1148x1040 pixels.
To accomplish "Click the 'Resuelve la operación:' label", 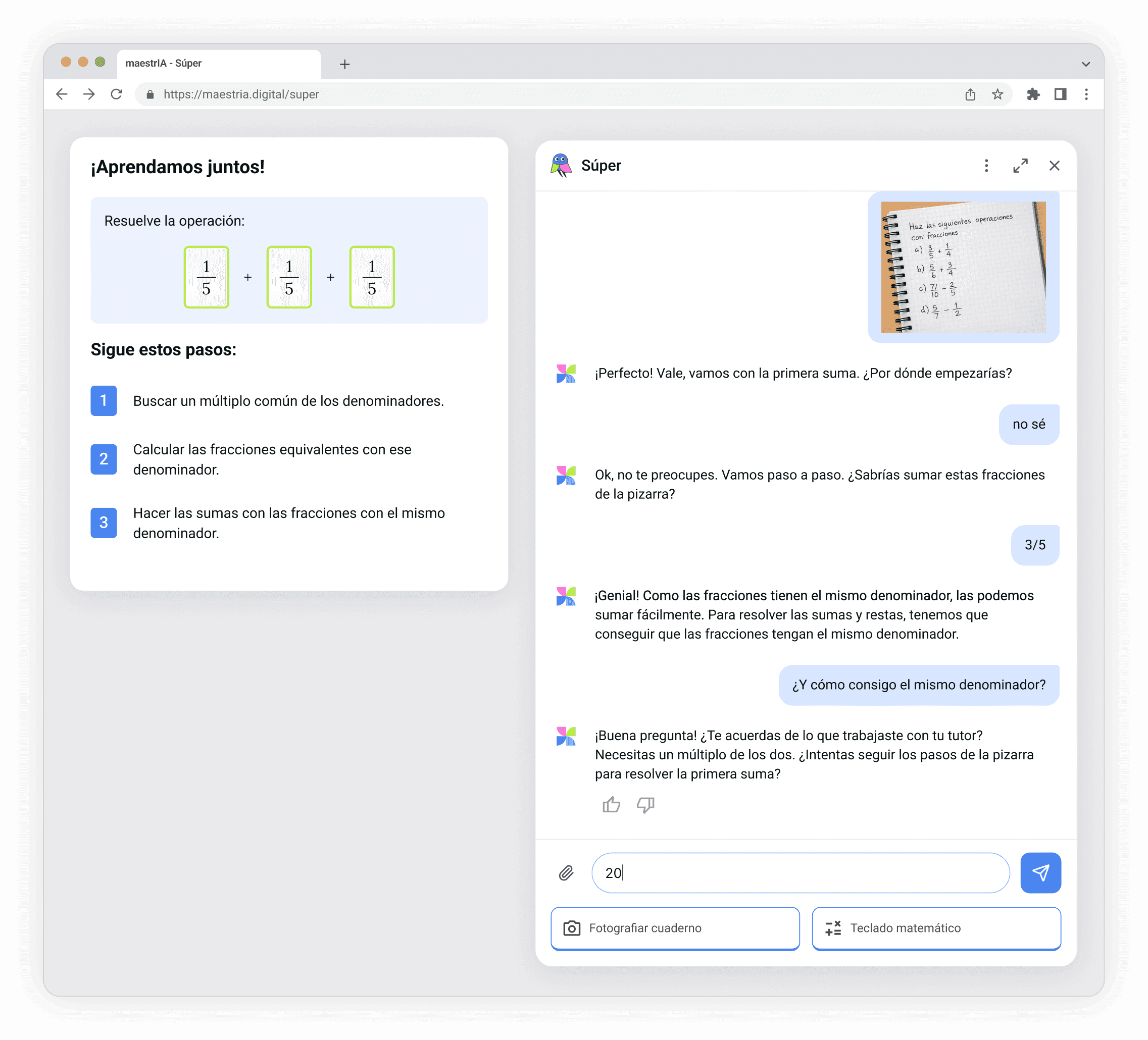I will pos(174,221).
